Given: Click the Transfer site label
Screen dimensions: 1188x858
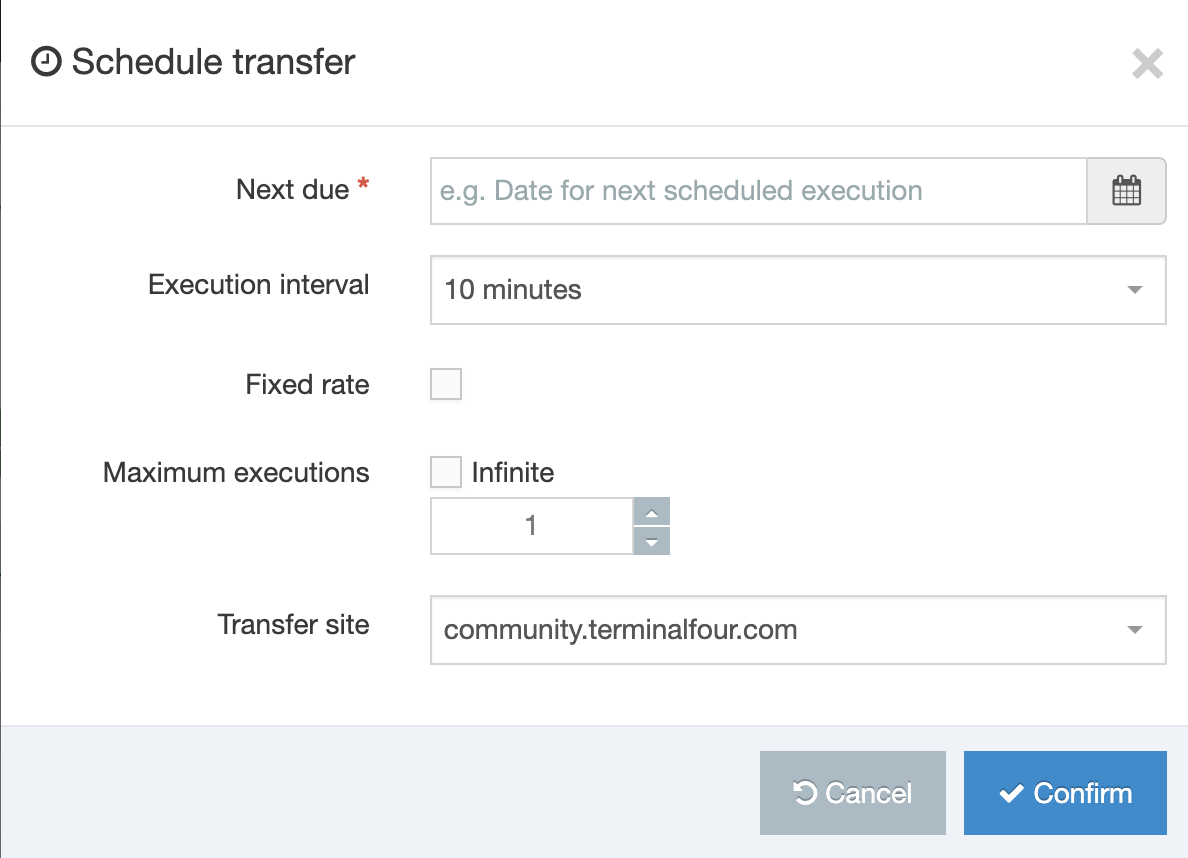Looking at the screenshot, I should tap(293, 625).
